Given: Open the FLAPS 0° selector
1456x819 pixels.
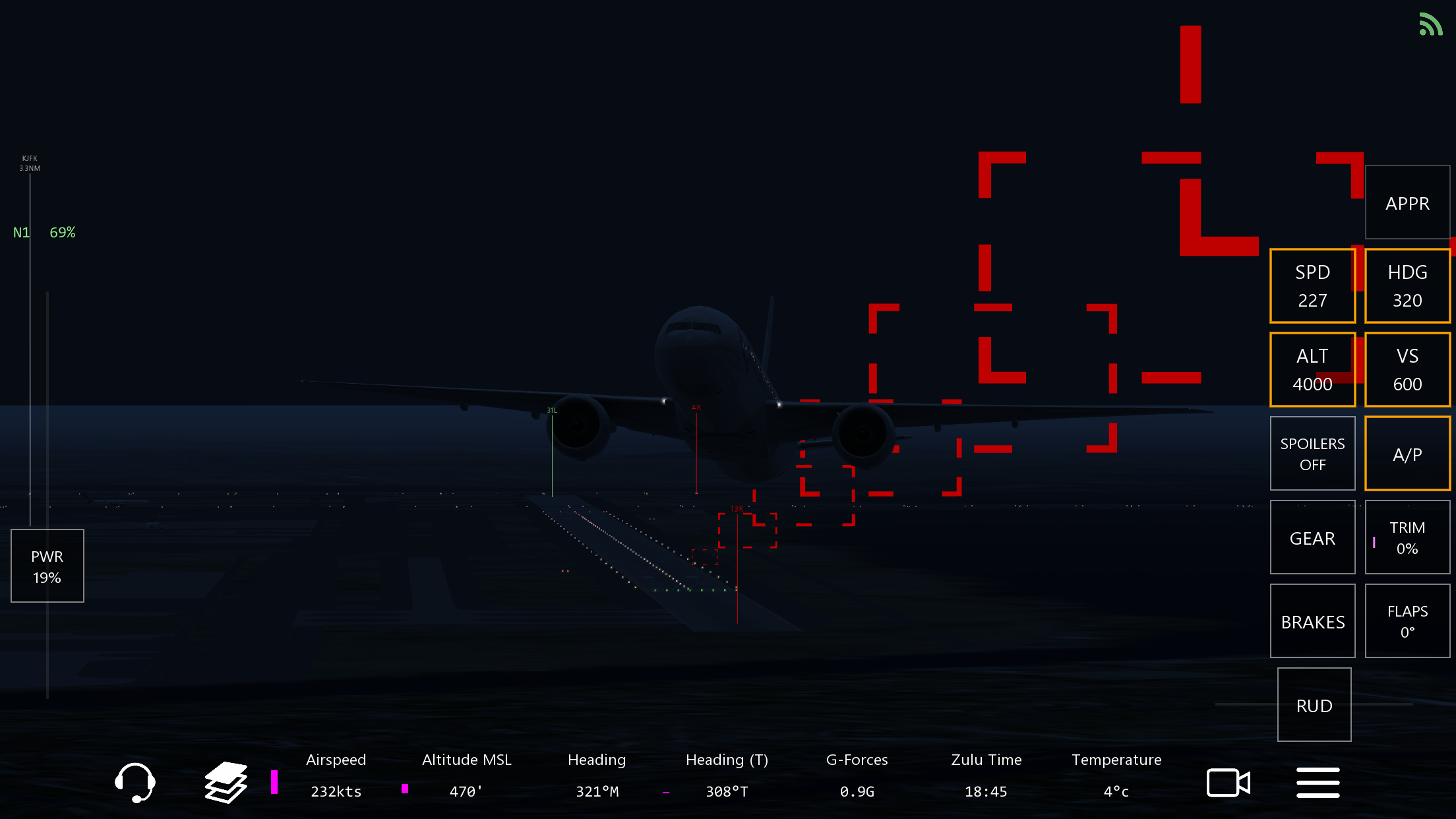Looking at the screenshot, I should [1407, 621].
